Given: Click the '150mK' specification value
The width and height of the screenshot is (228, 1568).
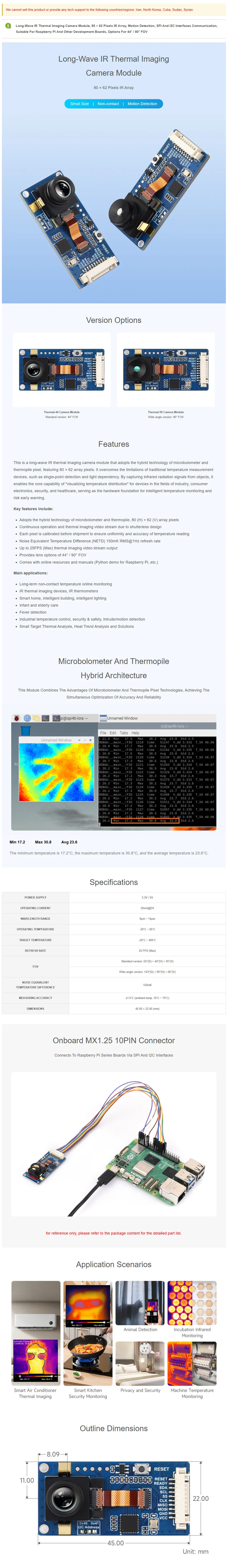Looking at the screenshot, I should (x=148, y=985).
